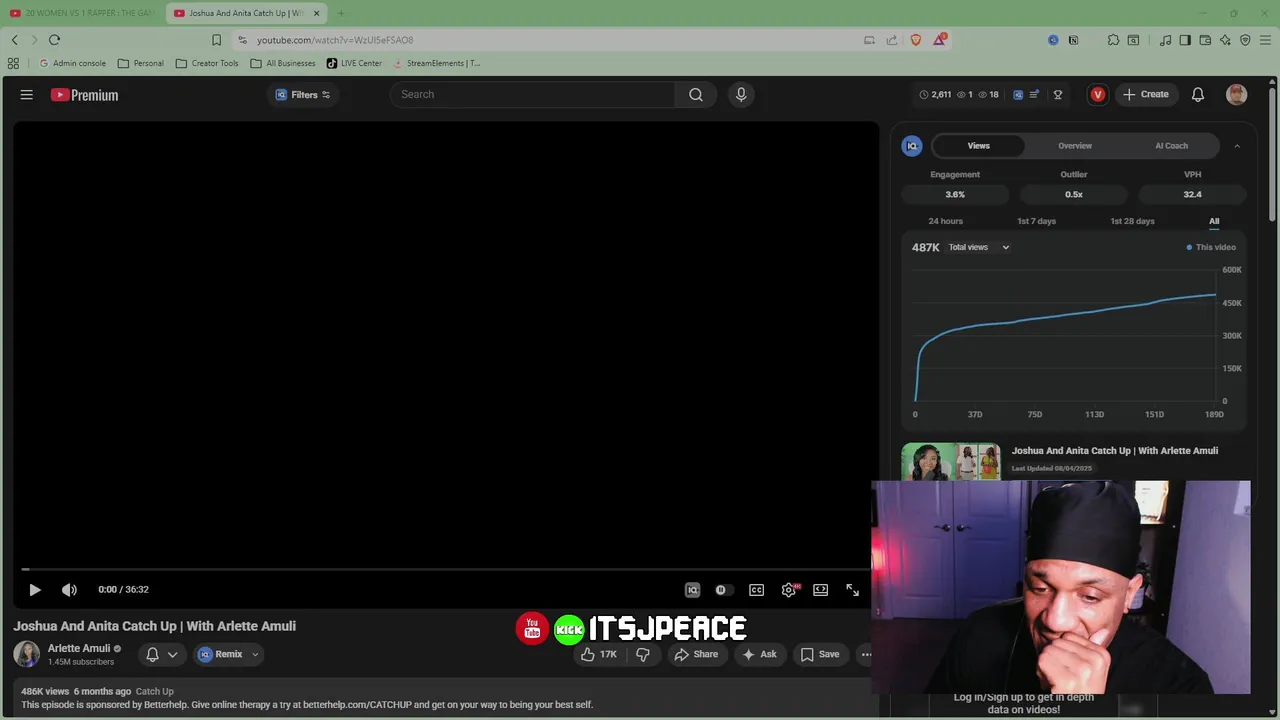Image resolution: width=1280 pixels, height=720 pixels.
Task: Open the Arlette Amuli channel name
Action: [x=79, y=648]
